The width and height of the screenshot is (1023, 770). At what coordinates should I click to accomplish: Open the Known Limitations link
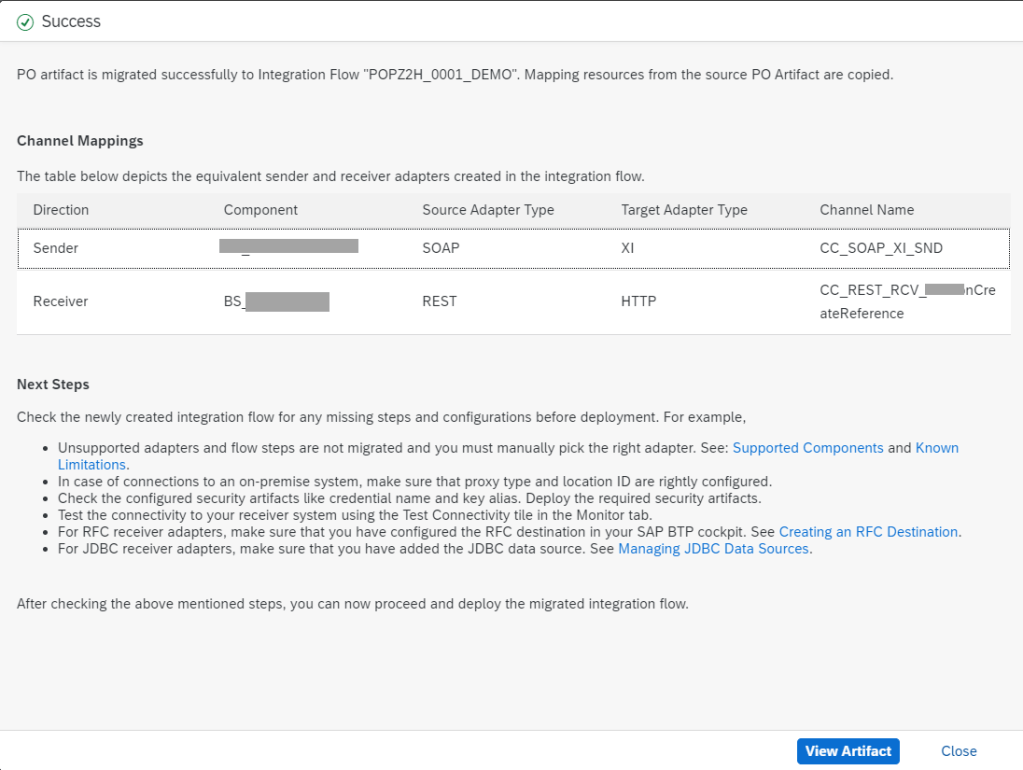point(936,448)
